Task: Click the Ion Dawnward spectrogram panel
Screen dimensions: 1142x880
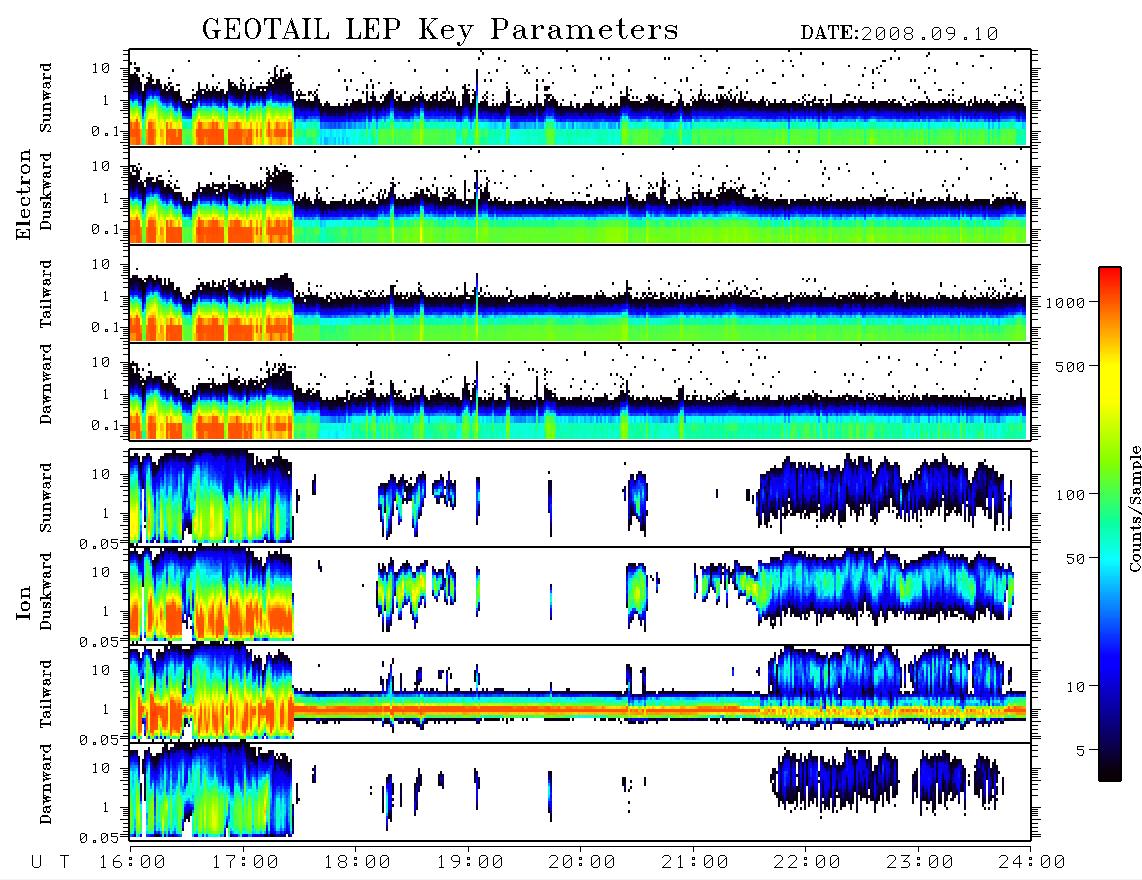Action: point(580,792)
